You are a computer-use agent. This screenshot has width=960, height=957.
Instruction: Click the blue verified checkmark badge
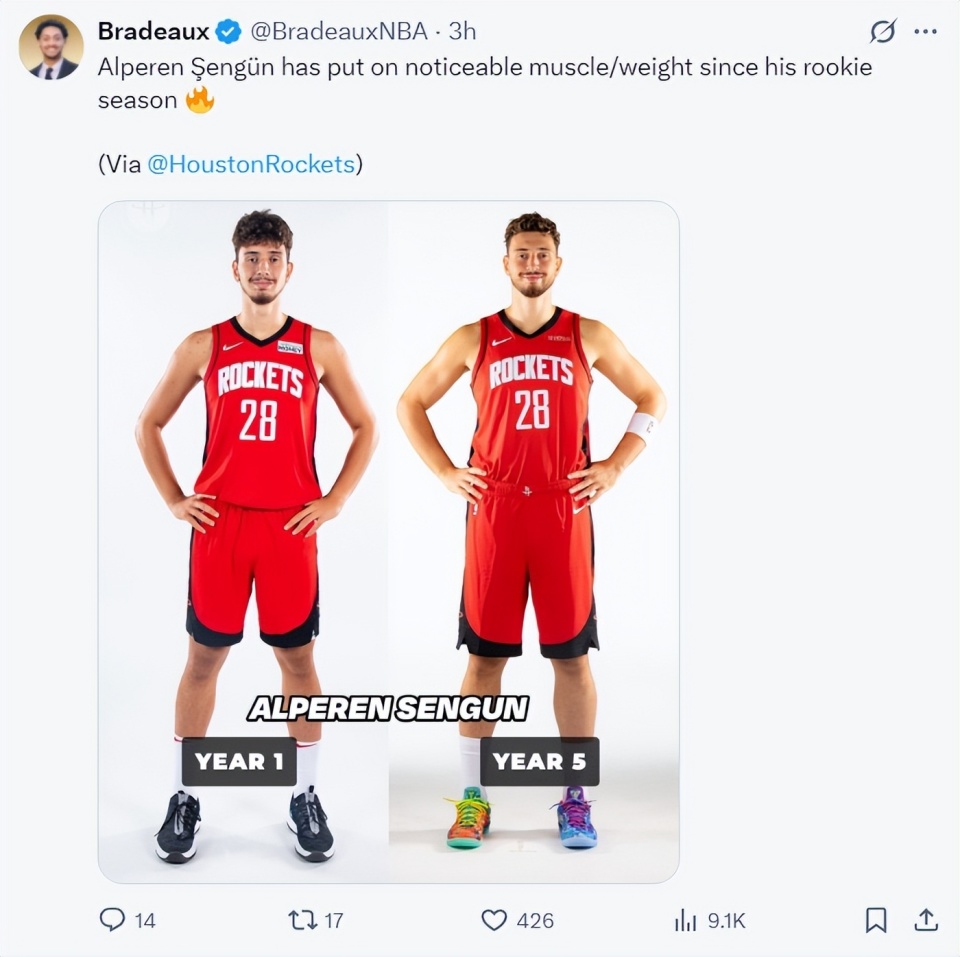pyautogui.click(x=229, y=32)
